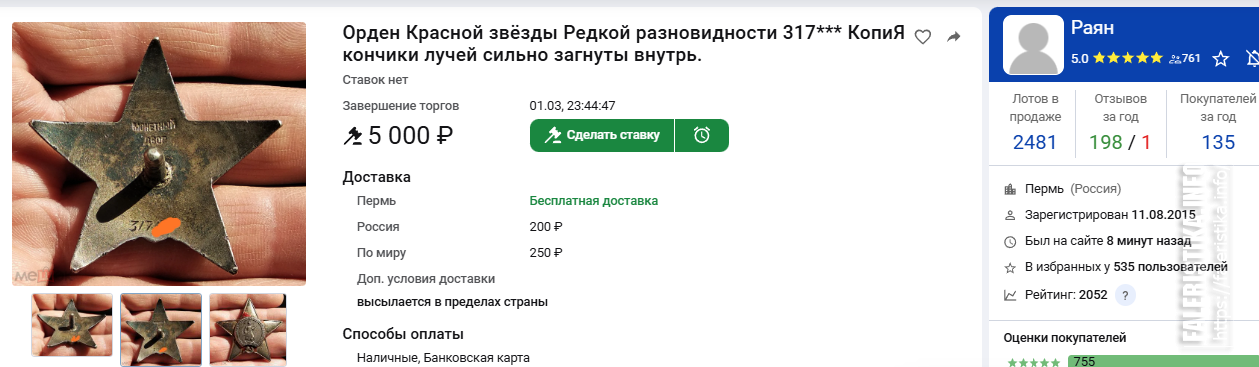Click the share arrow icon beside title

pos(953,37)
